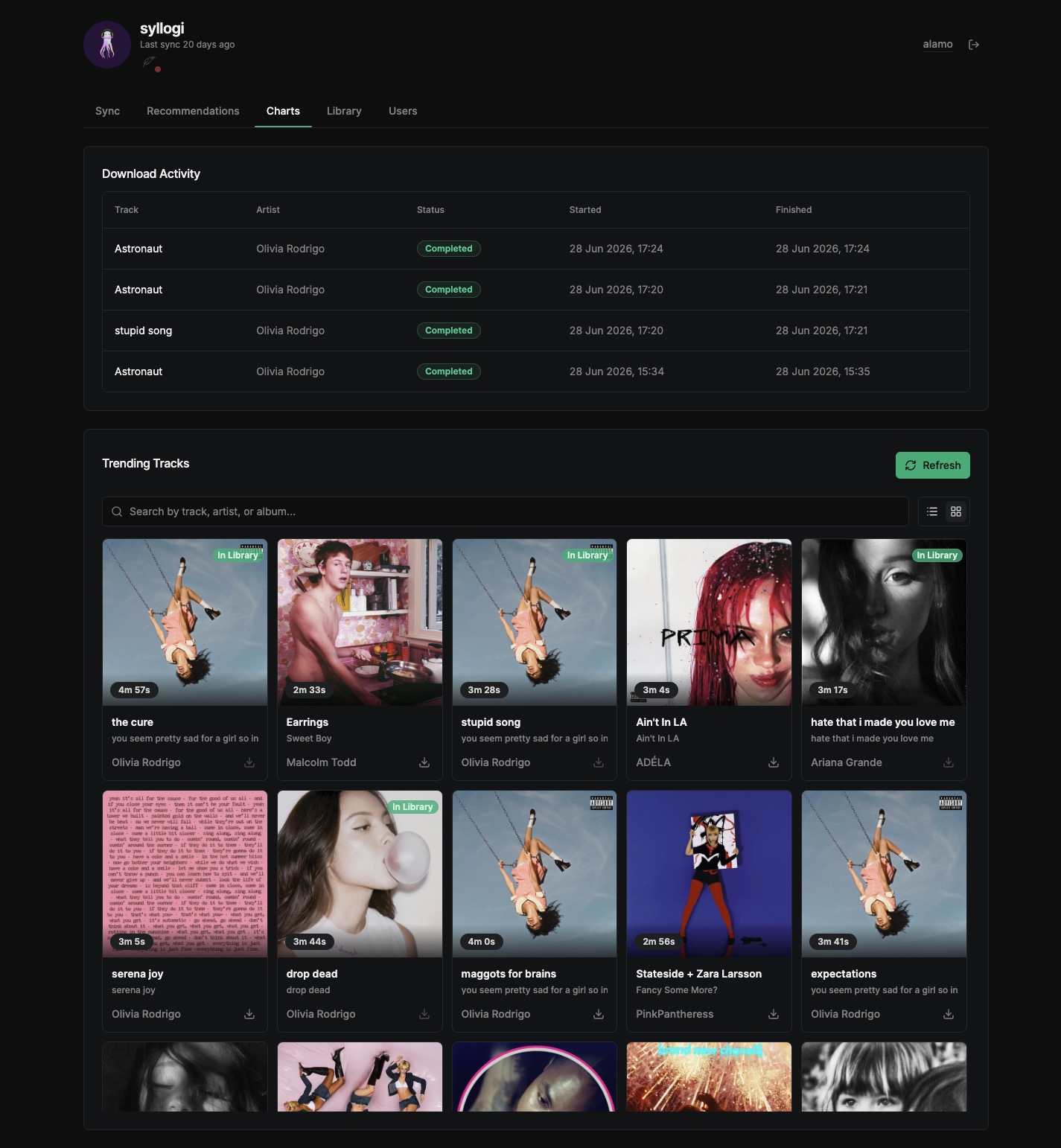Open the Sync tab
Viewport: 1061px width, 1148px height.
tap(107, 111)
